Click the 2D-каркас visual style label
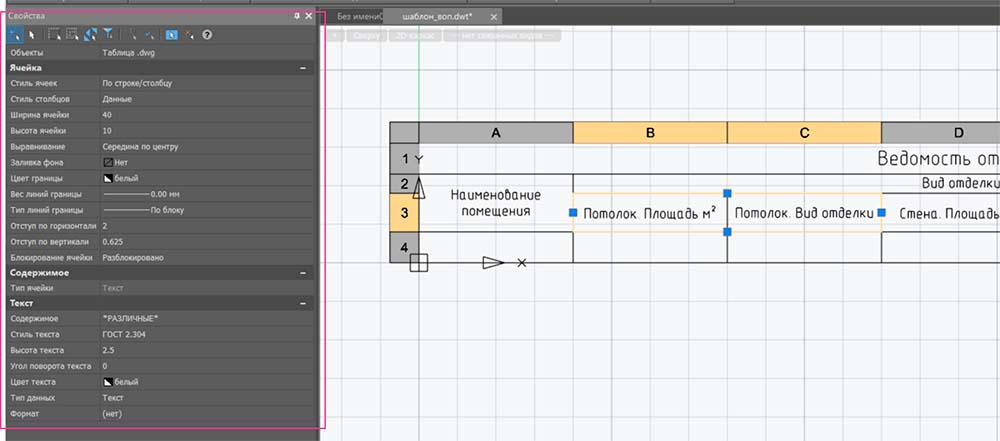The width and height of the screenshot is (1000, 441). pos(414,36)
